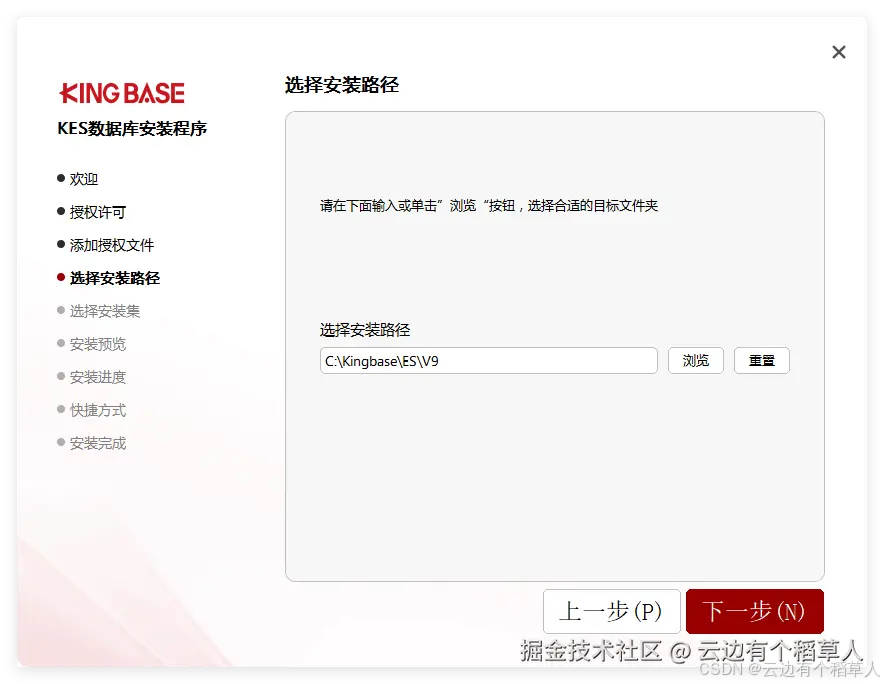Click the 重置 reset button
884x684 pixels.
pyautogui.click(x=762, y=360)
